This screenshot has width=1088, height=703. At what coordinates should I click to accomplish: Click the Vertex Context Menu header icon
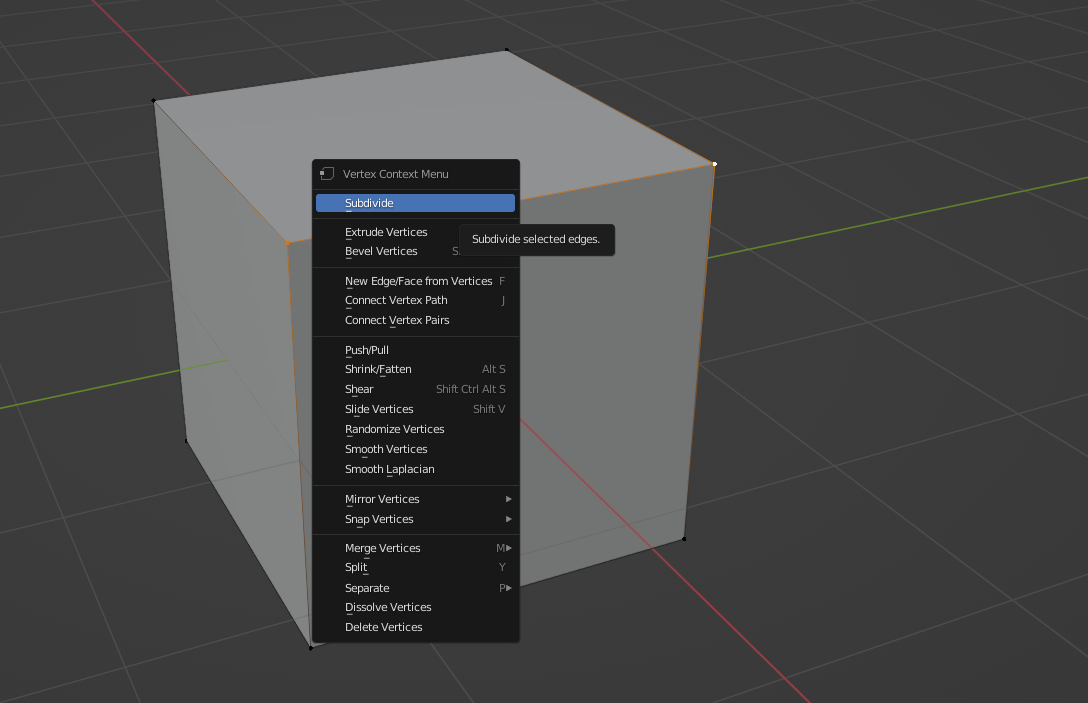[x=327, y=173]
